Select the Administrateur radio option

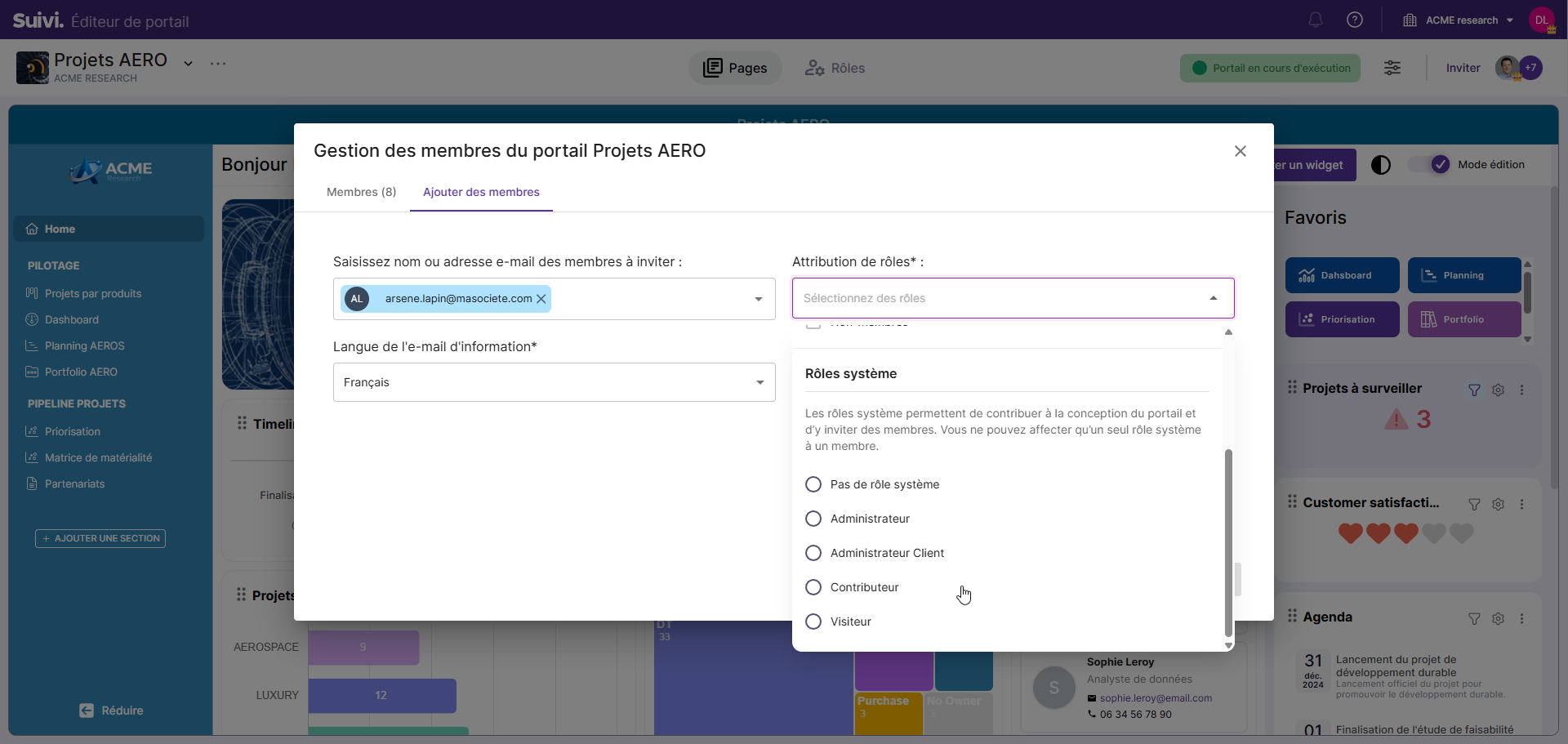point(813,519)
